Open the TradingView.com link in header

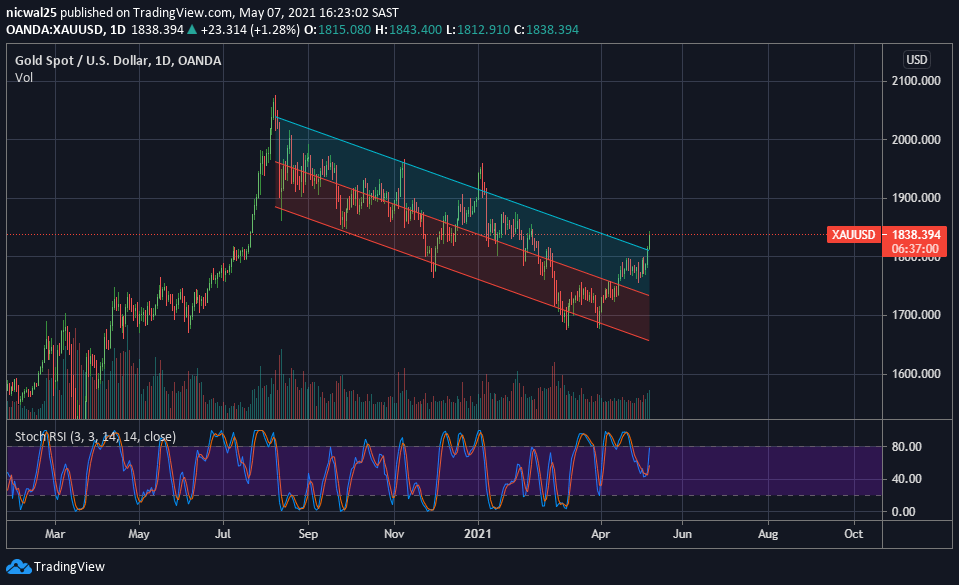click(182, 12)
